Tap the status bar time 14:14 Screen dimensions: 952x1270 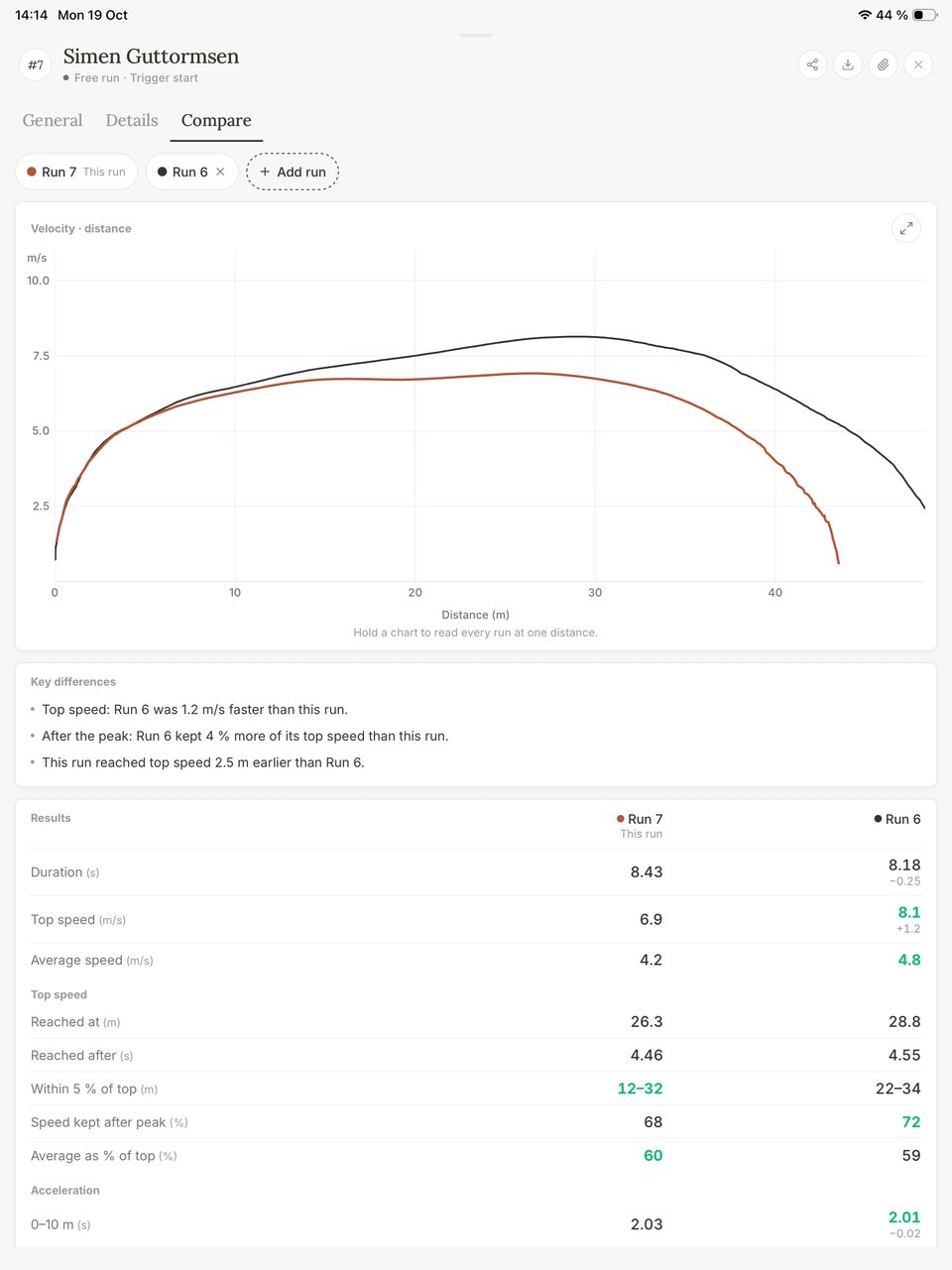pos(31,15)
